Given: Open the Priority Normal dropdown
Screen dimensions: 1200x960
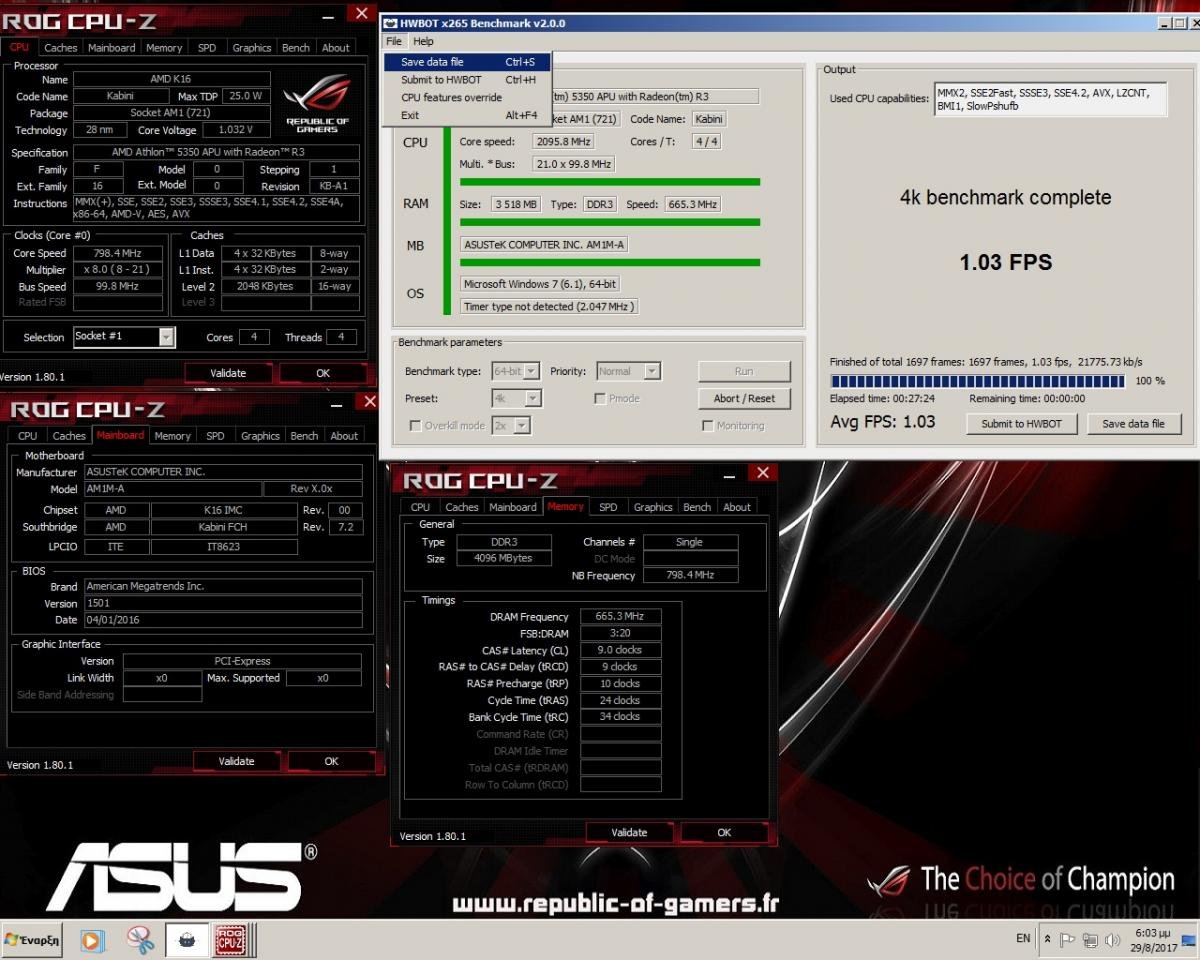Looking at the screenshot, I should pos(628,371).
